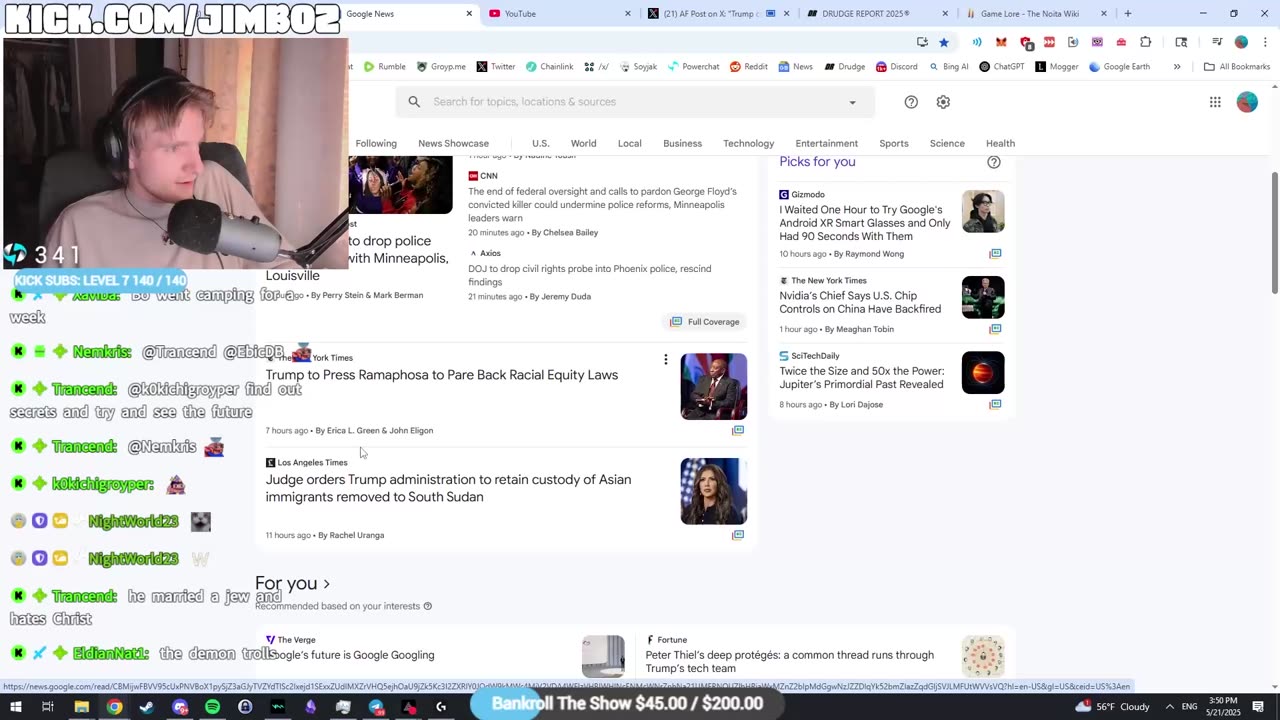Expand the search options dropdown arrow
Image resolution: width=1280 pixels, height=720 pixels.
(x=852, y=102)
